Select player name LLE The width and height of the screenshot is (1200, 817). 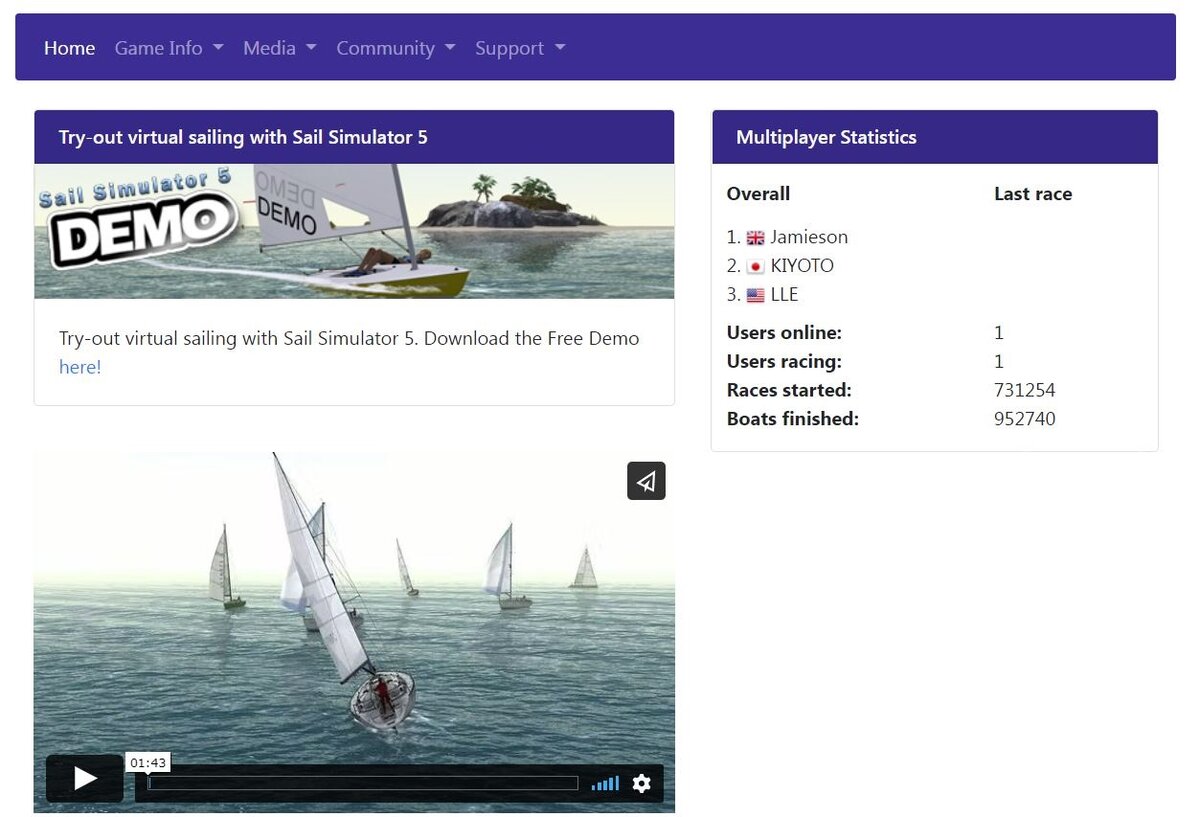[785, 295]
